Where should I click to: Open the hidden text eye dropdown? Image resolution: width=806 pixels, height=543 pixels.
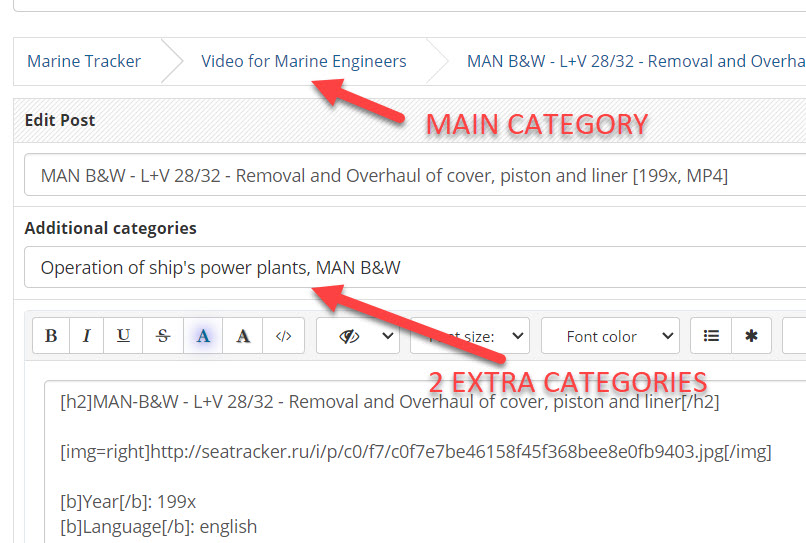pos(358,337)
